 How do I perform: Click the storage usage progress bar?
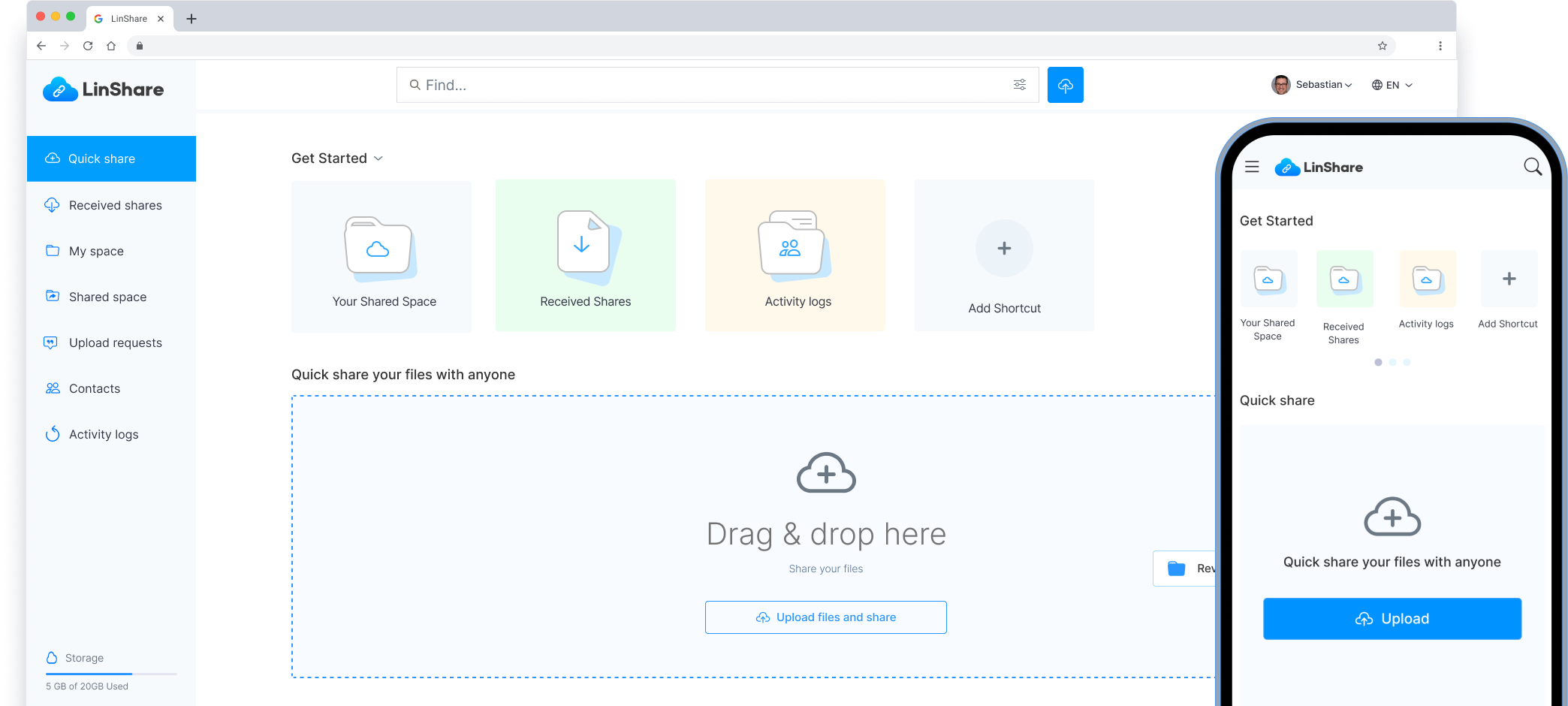tap(111, 674)
